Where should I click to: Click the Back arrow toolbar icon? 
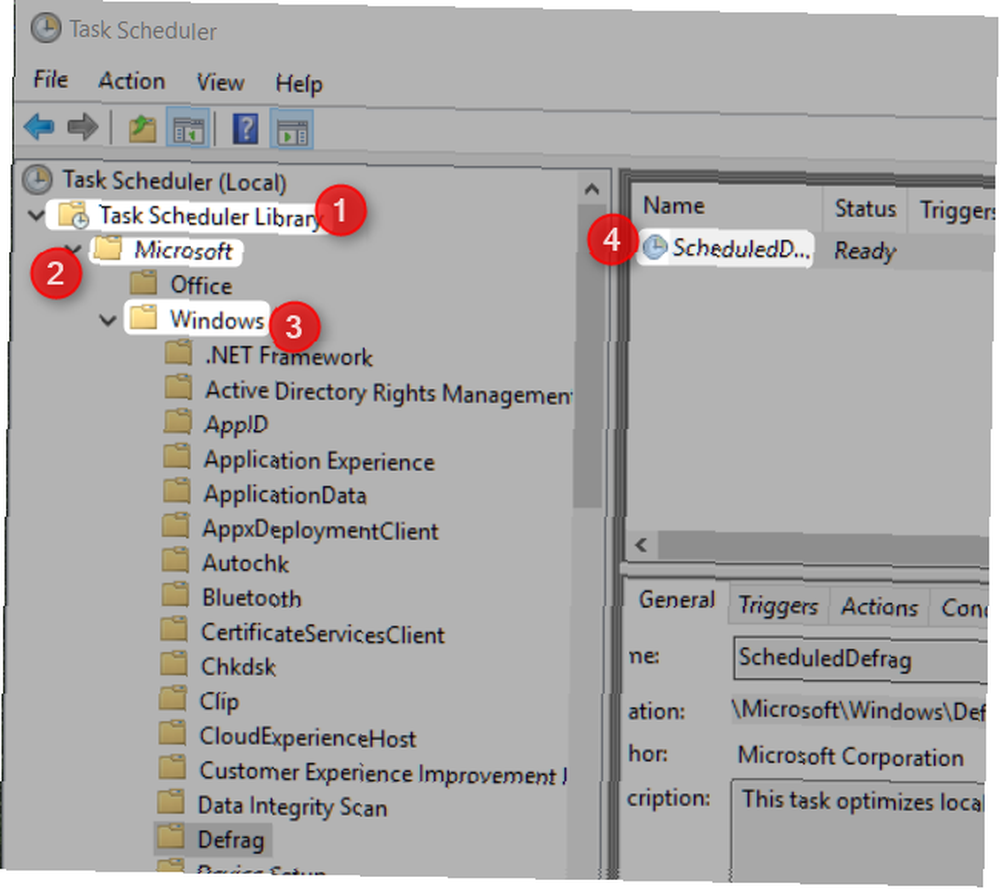(39, 126)
